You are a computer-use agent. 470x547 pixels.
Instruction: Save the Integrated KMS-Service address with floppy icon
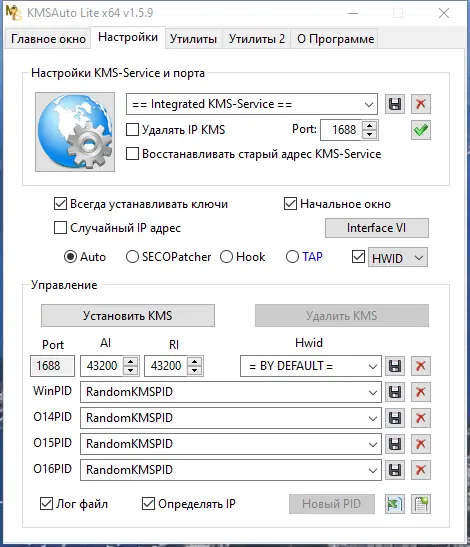click(x=395, y=104)
